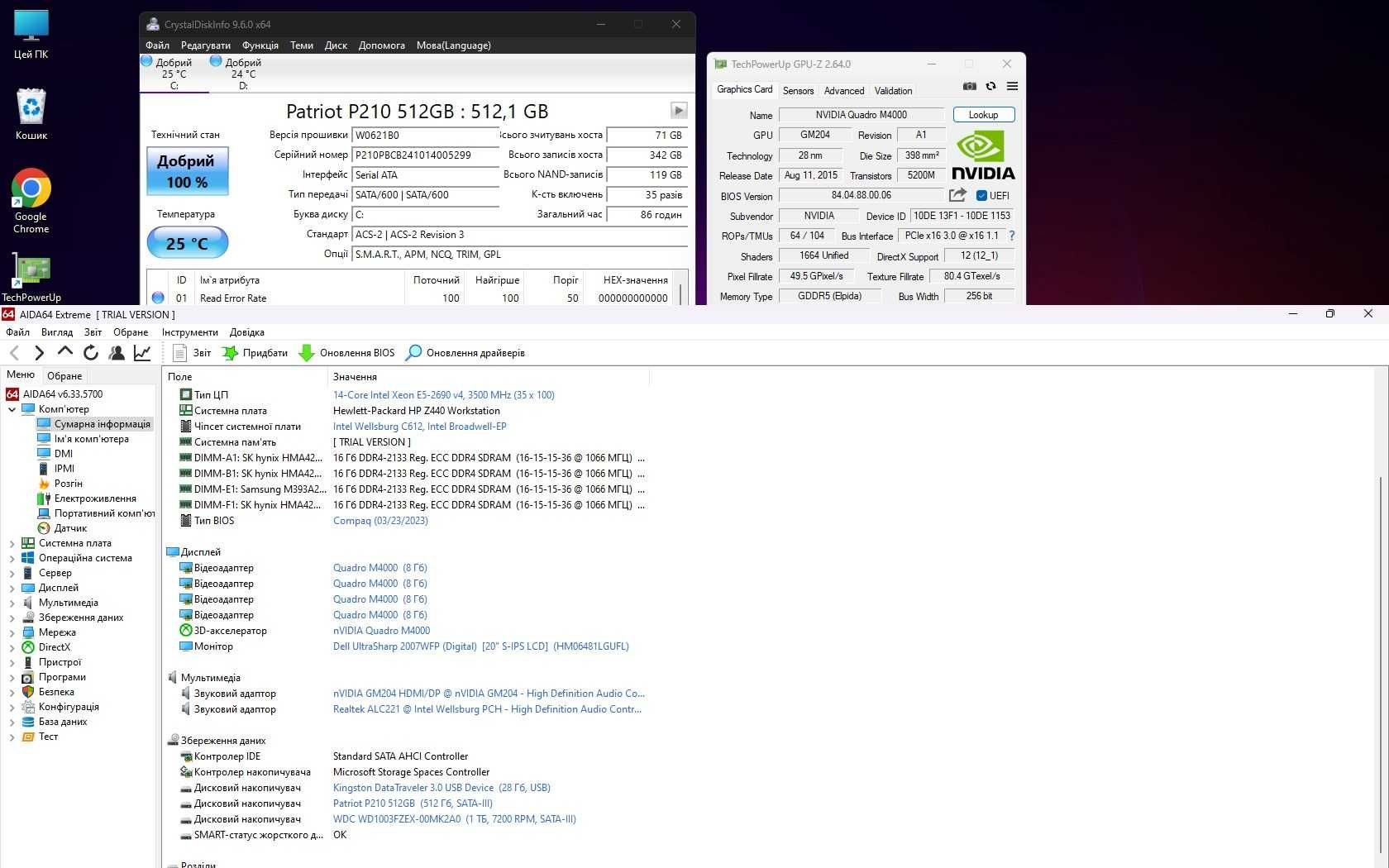This screenshot has width=1389, height=868.
Task: Open the Інструменти menu in AIDA64
Action: pyautogui.click(x=190, y=332)
